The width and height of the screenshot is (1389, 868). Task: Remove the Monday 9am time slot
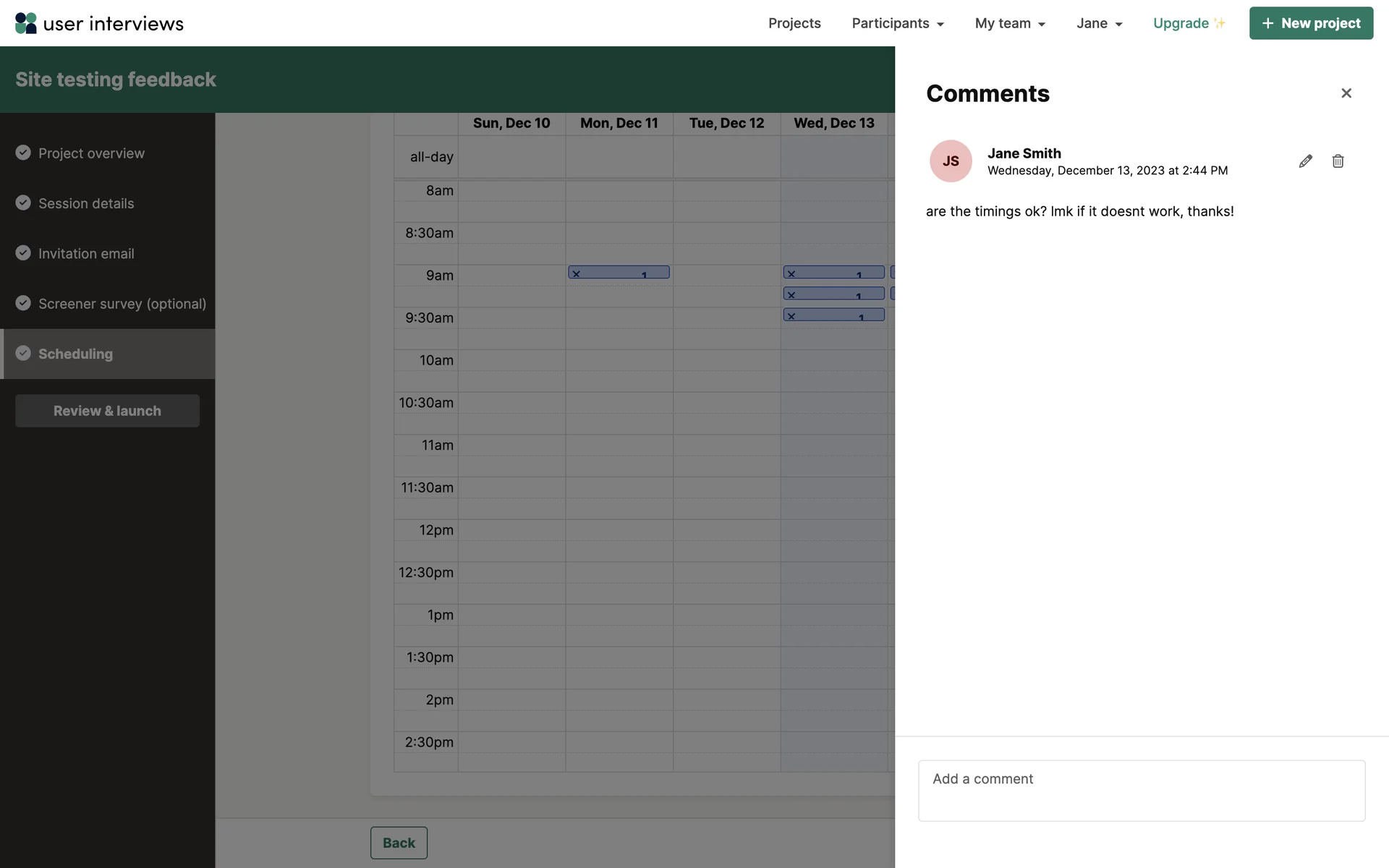[577, 273]
